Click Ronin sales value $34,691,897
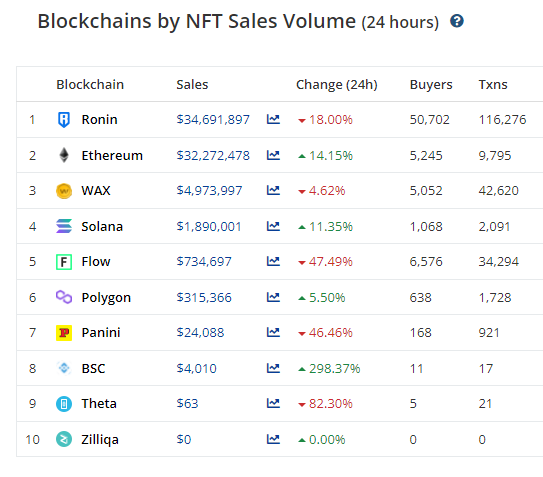 pyautogui.click(x=213, y=120)
